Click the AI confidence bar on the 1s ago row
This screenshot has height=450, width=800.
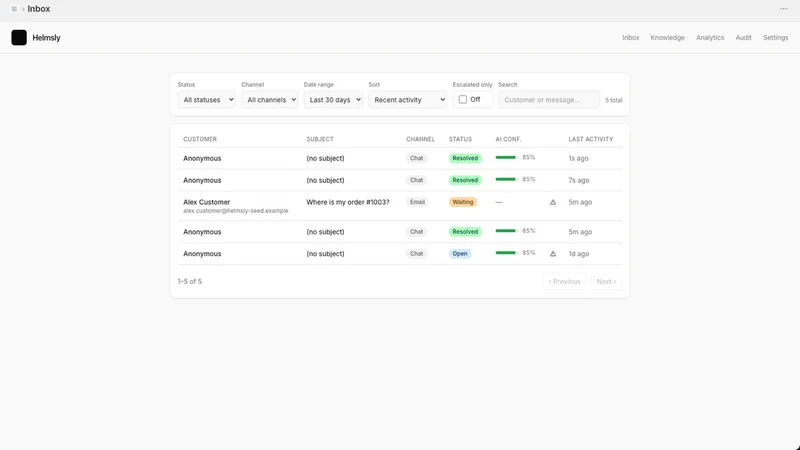click(x=507, y=158)
